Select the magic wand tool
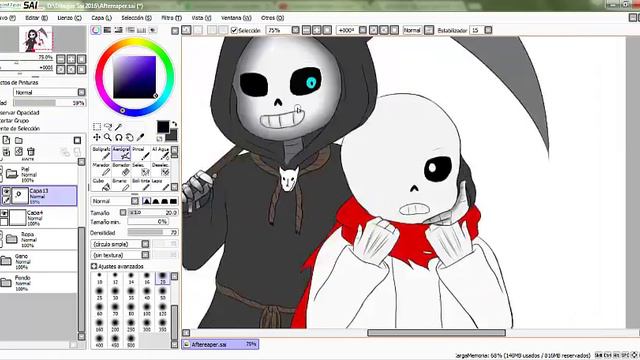 [x=118, y=127]
